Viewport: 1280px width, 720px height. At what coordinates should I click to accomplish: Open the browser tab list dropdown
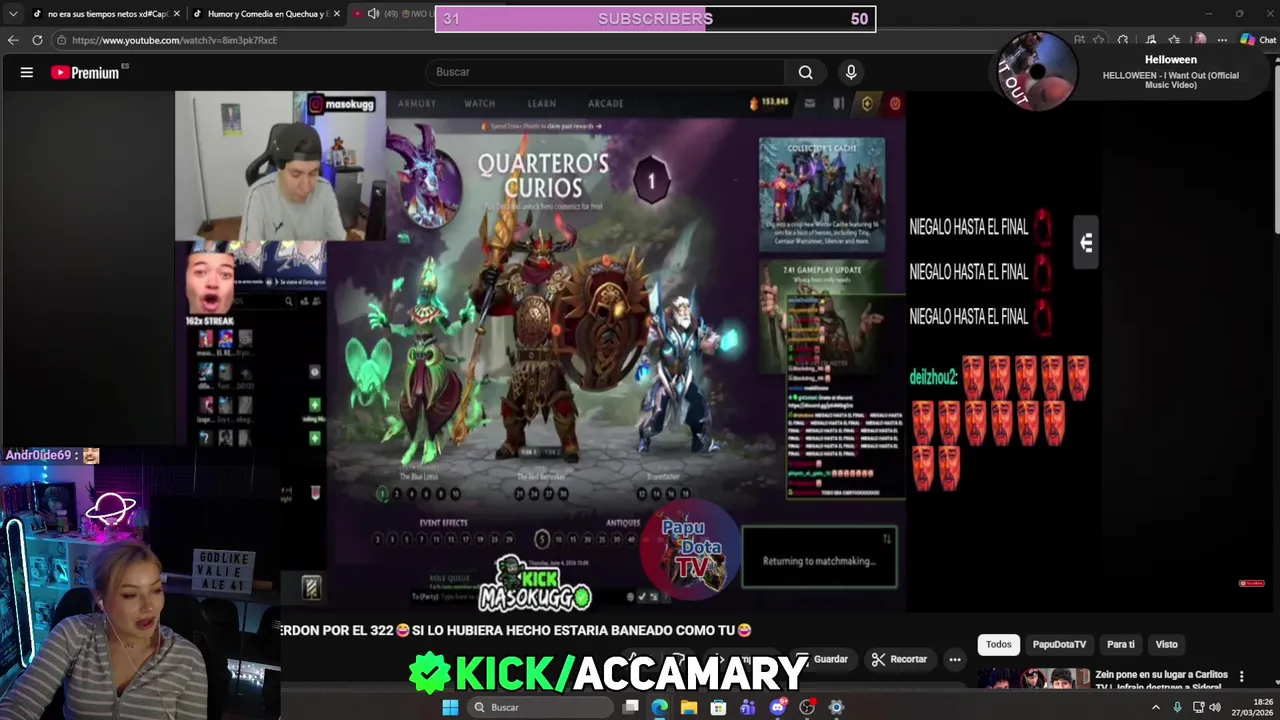point(12,14)
